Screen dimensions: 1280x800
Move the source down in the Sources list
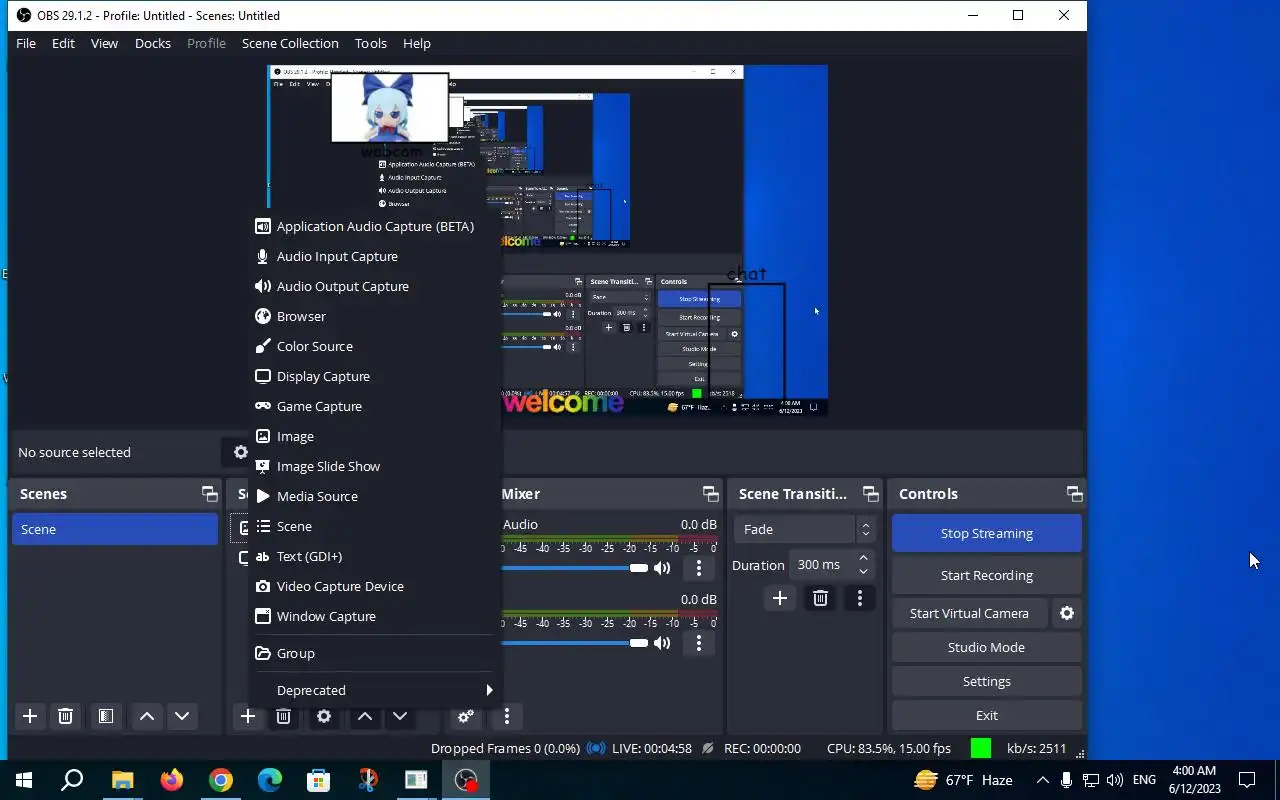(x=400, y=716)
